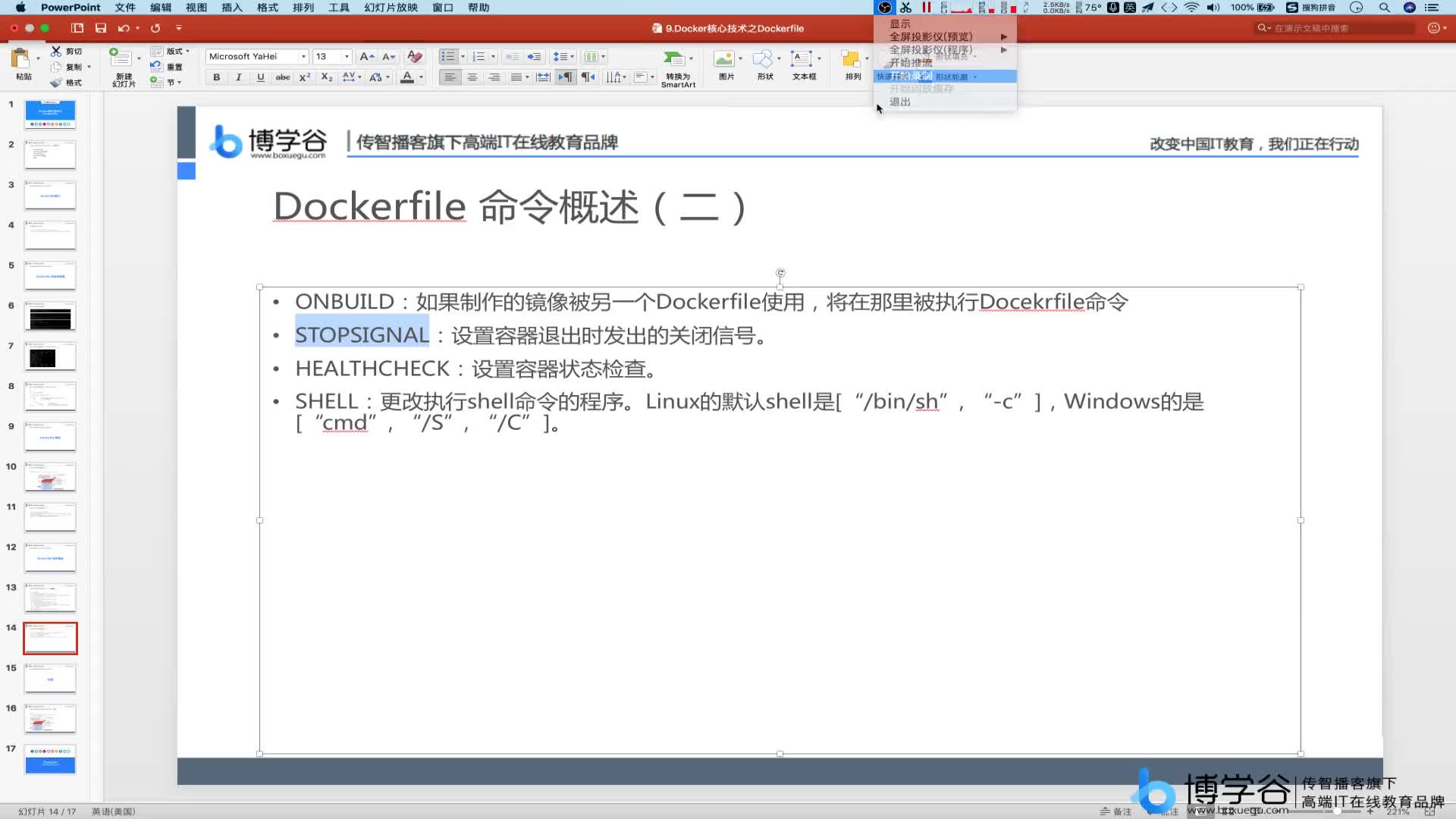
Task: Set left-to-right text direction
Action: (x=565, y=77)
